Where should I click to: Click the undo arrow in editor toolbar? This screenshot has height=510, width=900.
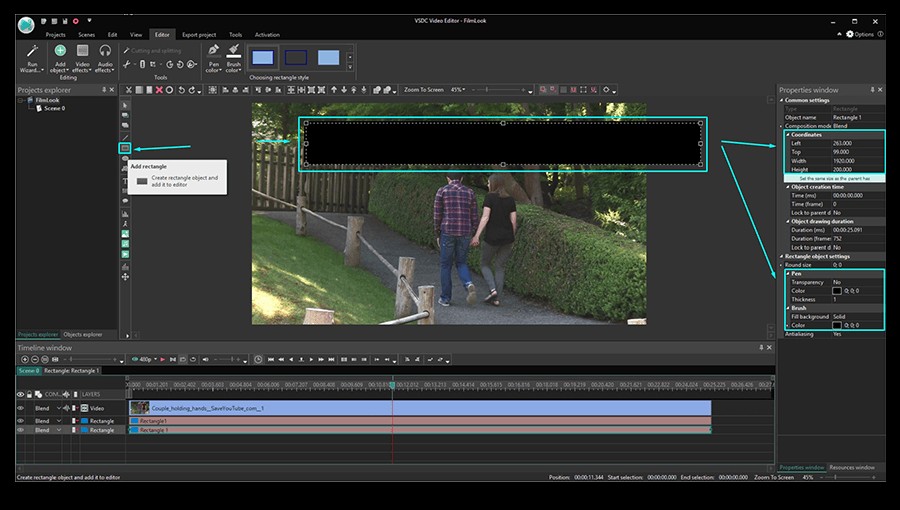point(181,90)
